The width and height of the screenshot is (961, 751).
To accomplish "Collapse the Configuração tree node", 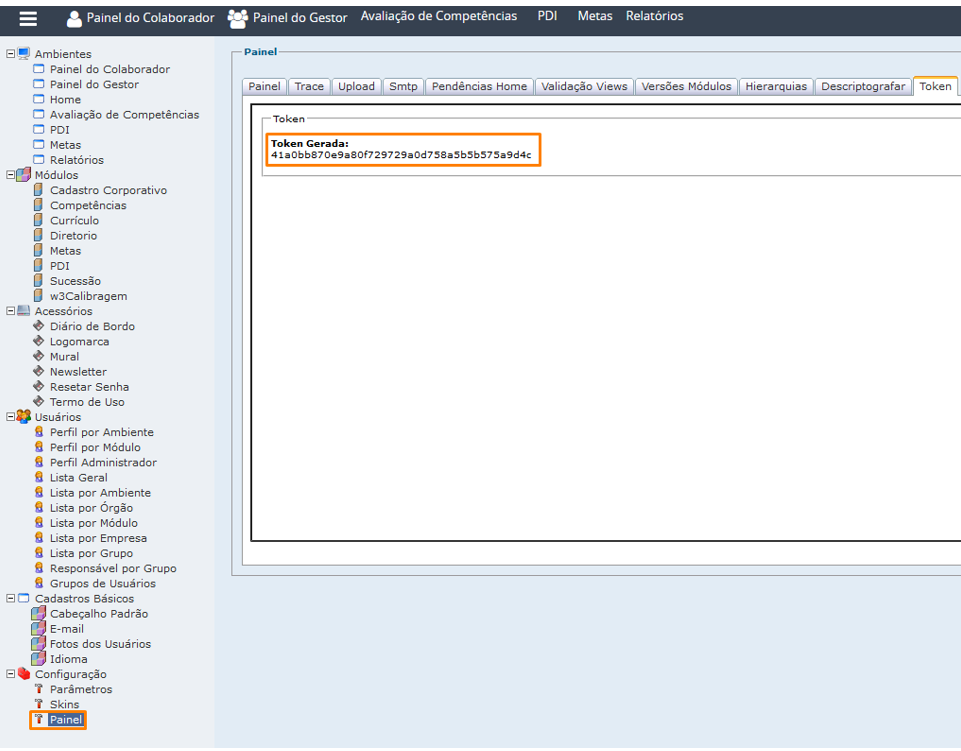I will pyautogui.click(x=10, y=674).
